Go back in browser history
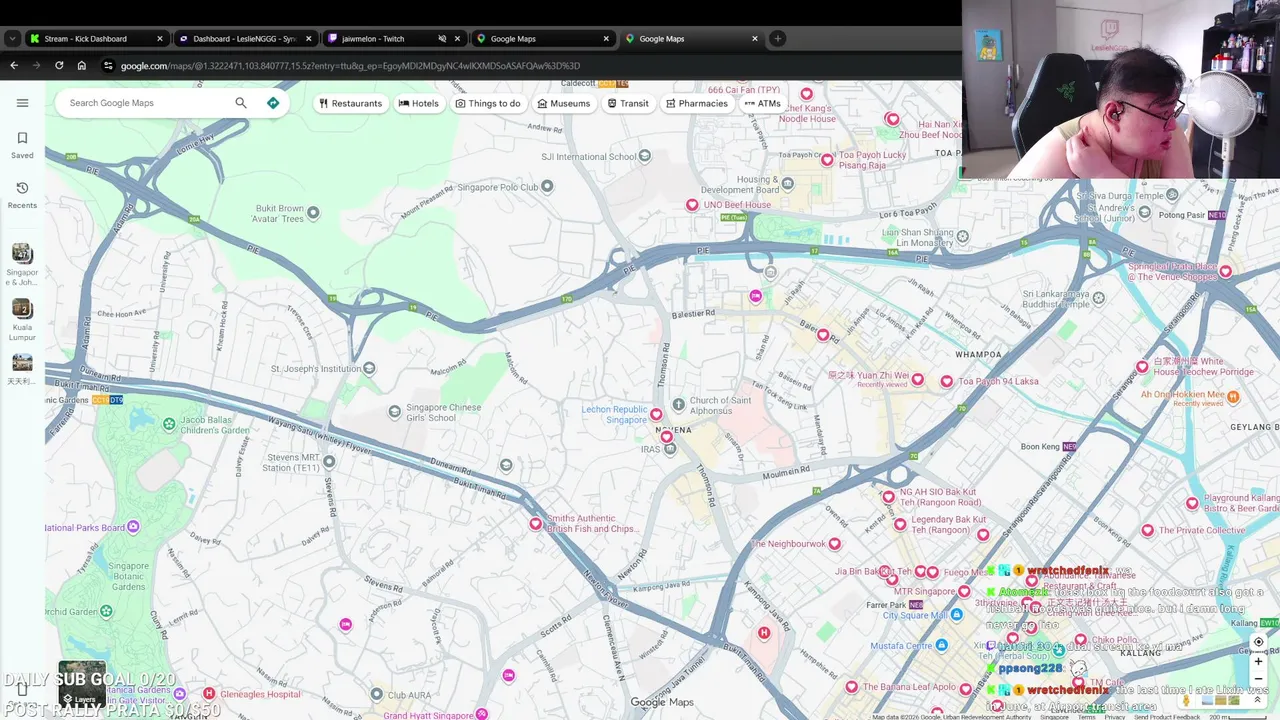Viewport: 1280px width, 720px height. coord(14,66)
